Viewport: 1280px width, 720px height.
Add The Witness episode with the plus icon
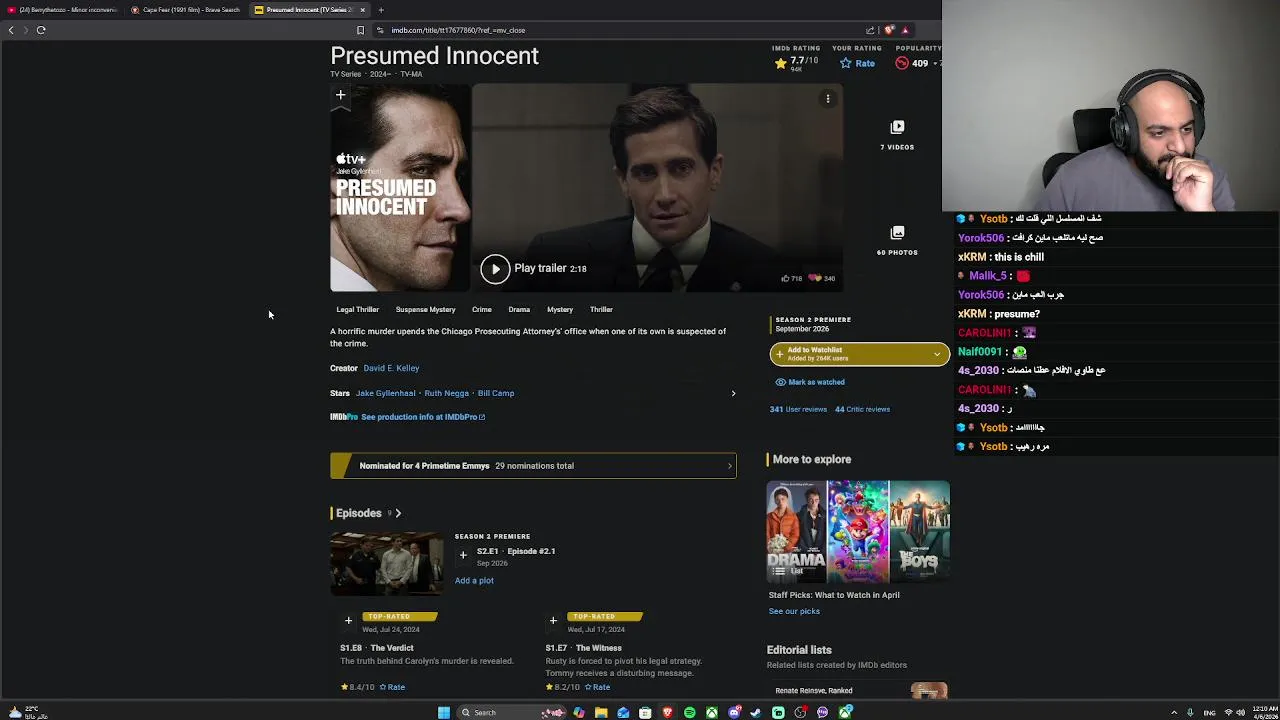[x=553, y=620]
